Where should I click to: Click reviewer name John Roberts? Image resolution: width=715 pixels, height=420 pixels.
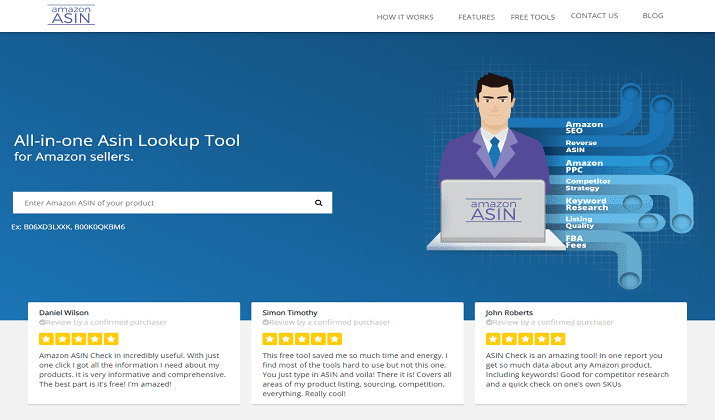509,312
